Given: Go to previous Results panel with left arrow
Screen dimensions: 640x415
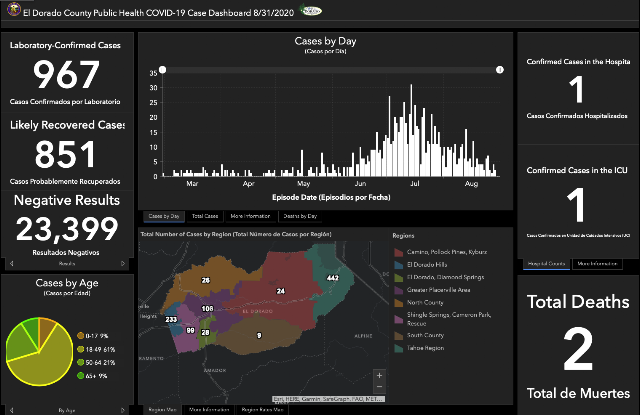Looking at the screenshot, I should point(11,264).
